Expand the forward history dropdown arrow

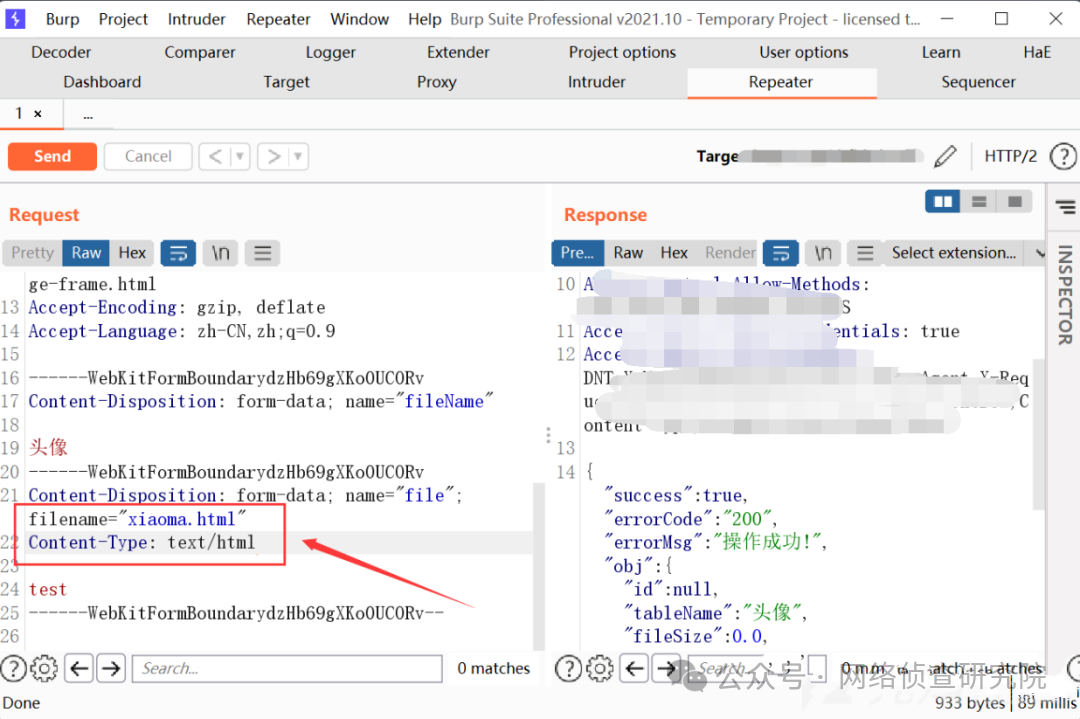(298, 156)
